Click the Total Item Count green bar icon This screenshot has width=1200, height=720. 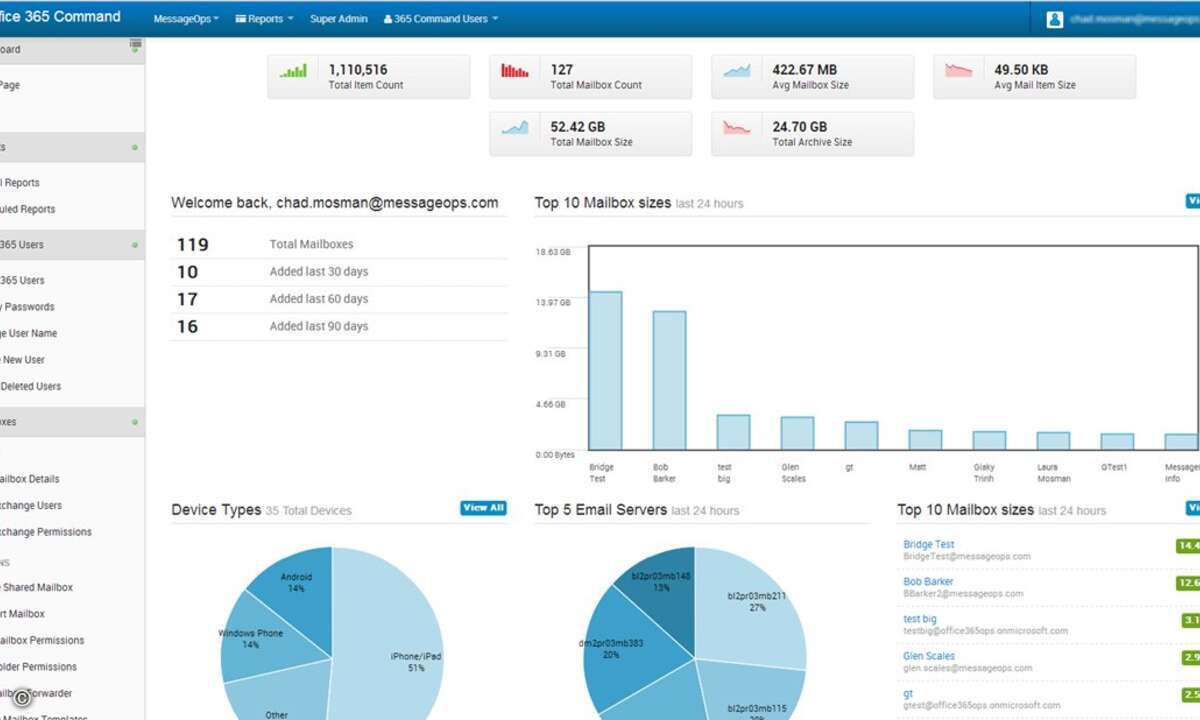click(x=293, y=72)
